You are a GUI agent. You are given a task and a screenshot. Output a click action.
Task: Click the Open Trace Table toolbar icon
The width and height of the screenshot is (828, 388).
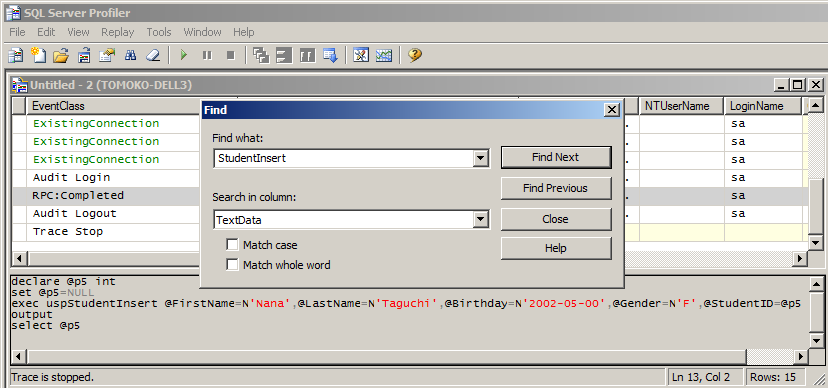[x=84, y=55]
